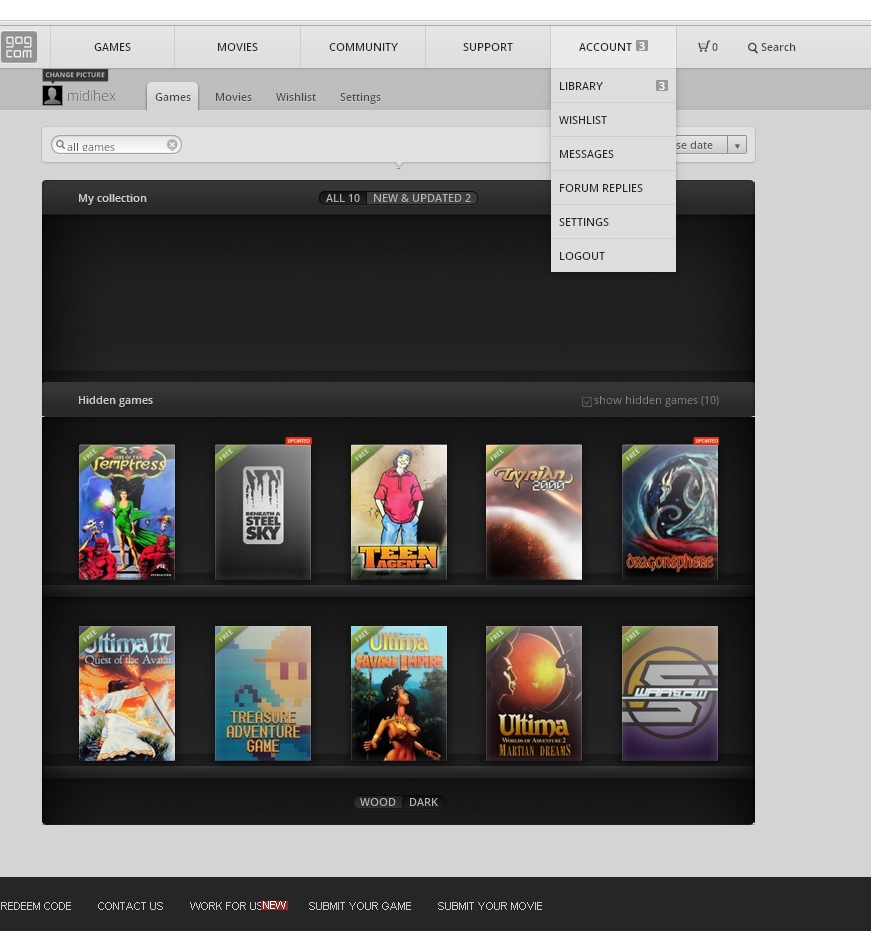Screen dimensions: 871x931
Task: Switch shelf theme to Dark
Action: coord(423,802)
